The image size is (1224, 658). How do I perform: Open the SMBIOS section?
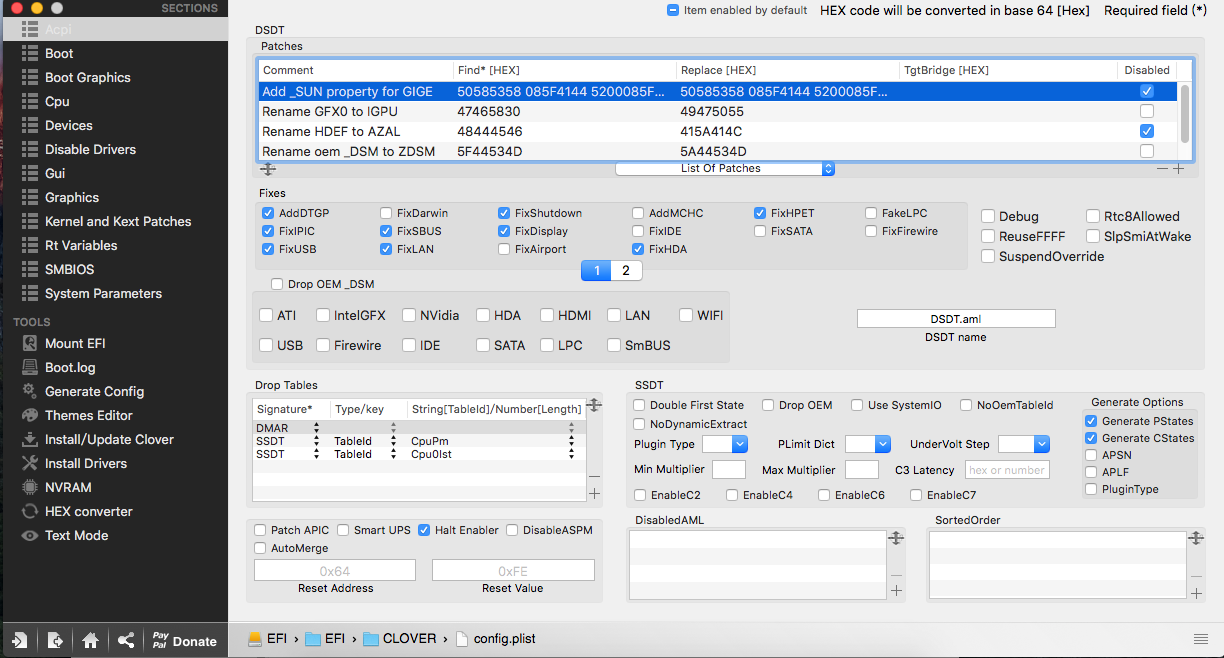69,269
